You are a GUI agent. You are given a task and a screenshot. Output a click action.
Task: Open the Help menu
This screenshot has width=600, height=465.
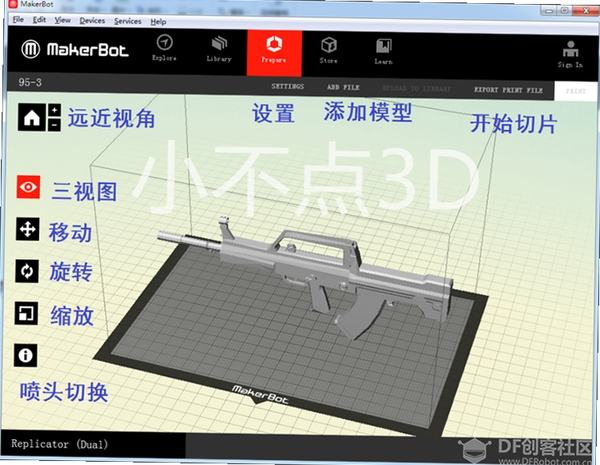158,22
